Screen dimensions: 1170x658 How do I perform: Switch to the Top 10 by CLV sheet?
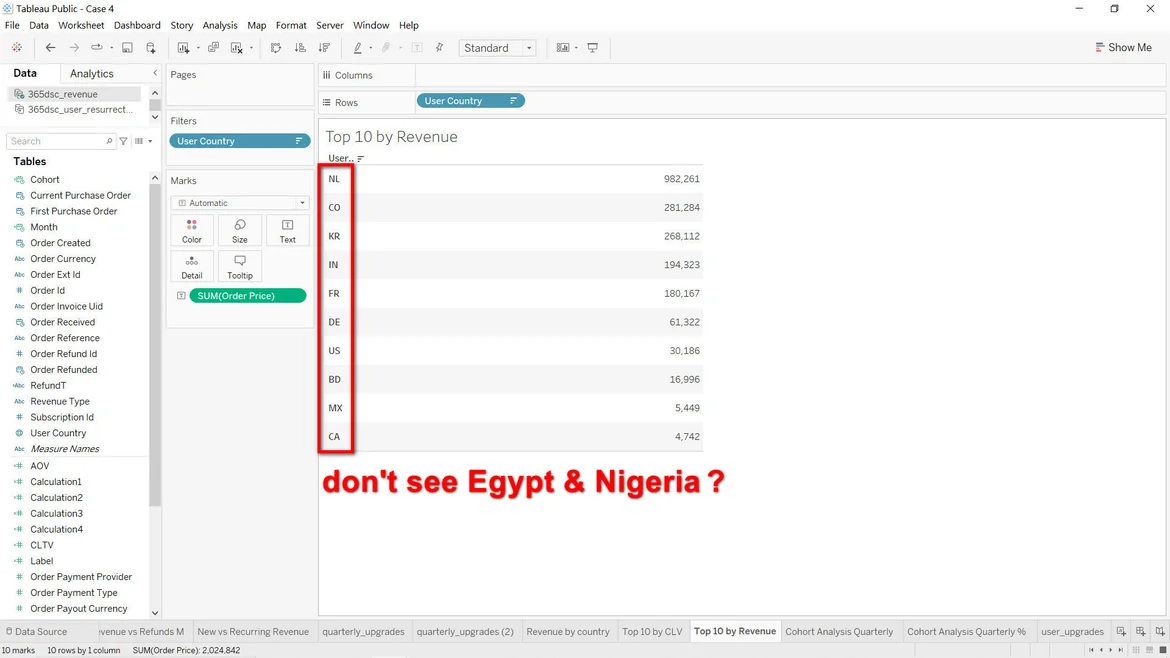coord(652,632)
